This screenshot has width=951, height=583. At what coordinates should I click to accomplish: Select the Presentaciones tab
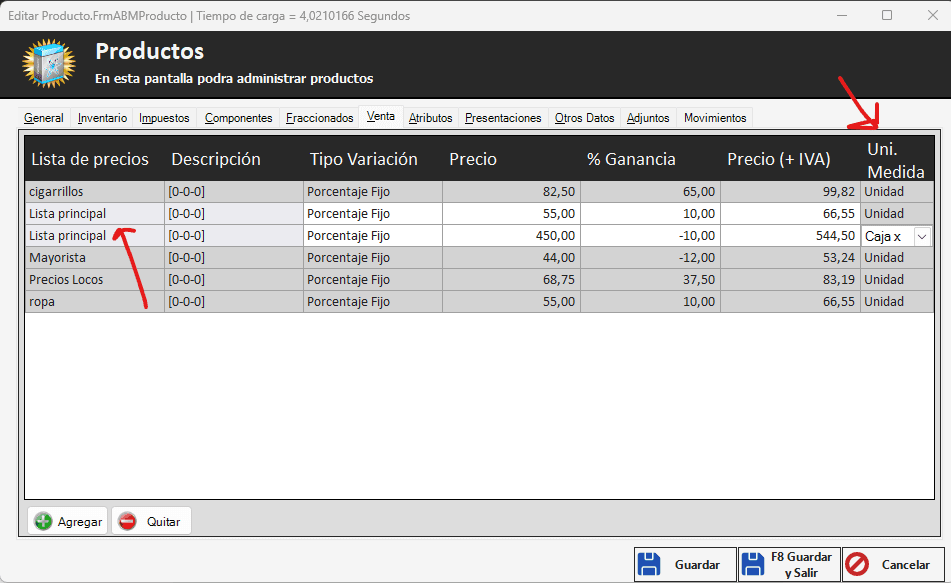pos(503,118)
